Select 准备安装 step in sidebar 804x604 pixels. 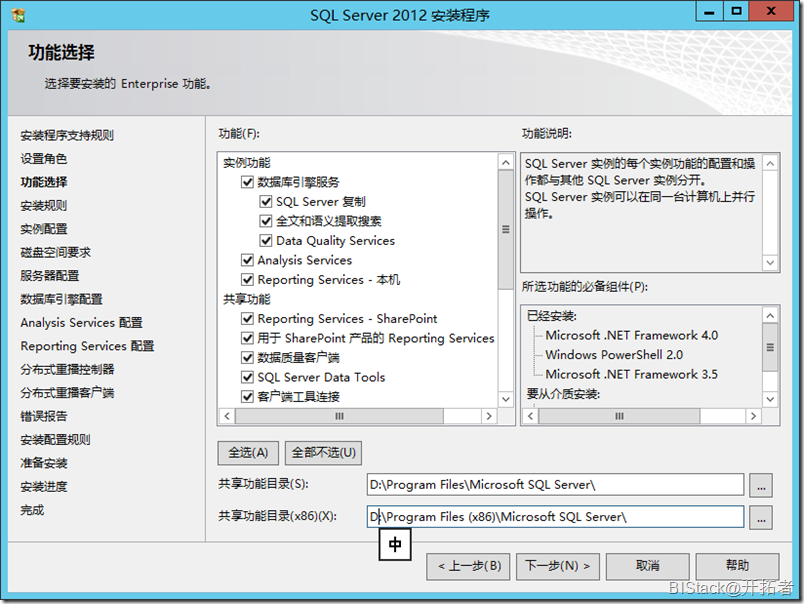[44, 464]
